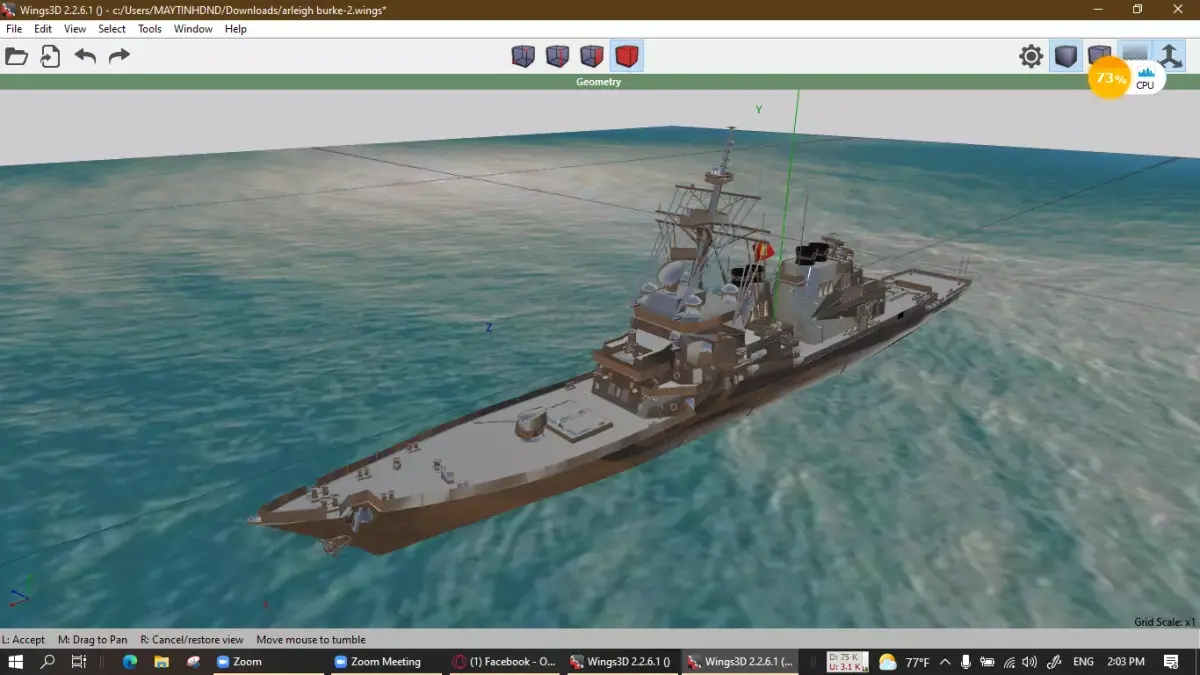
Task: Open clock showing 2:03 PM
Action: point(1126,661)
